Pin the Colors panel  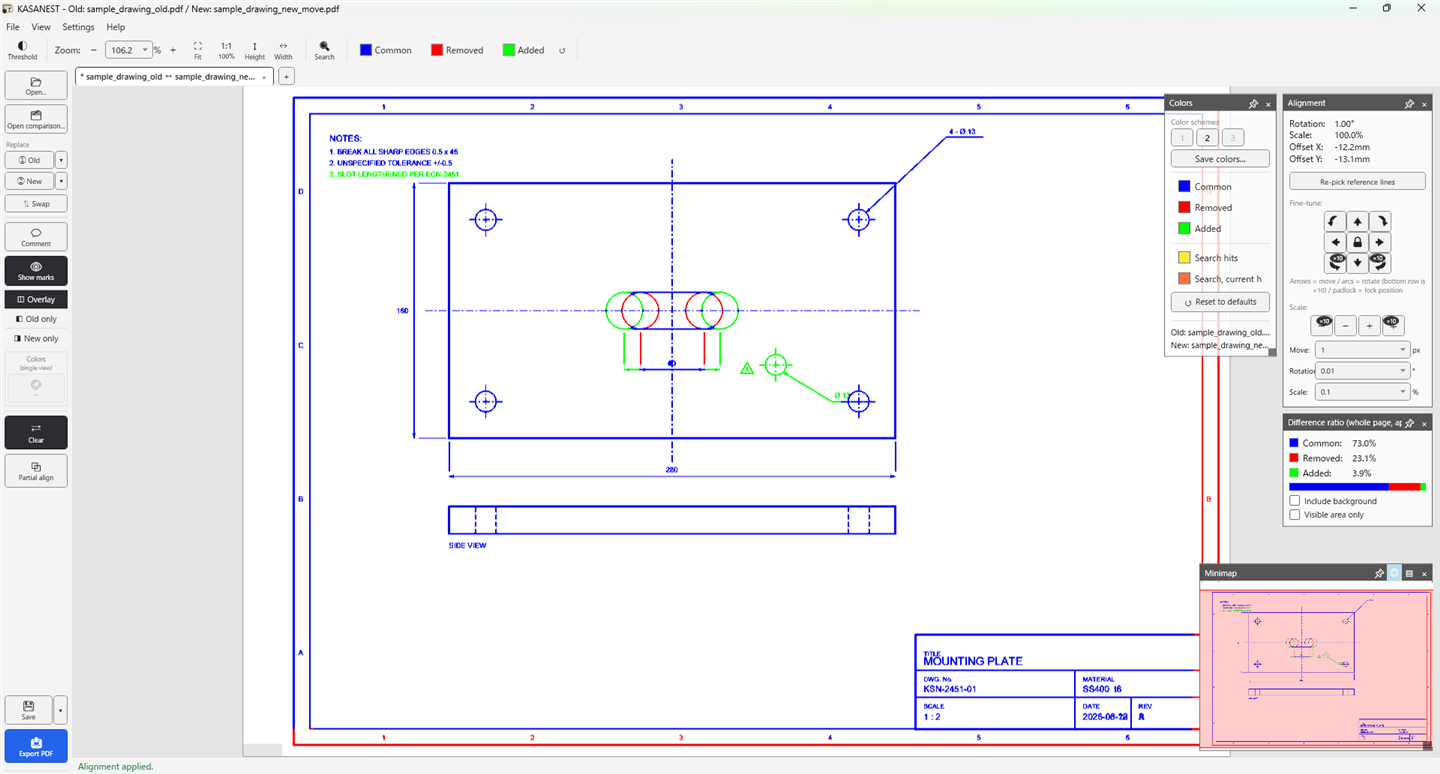1254,103
